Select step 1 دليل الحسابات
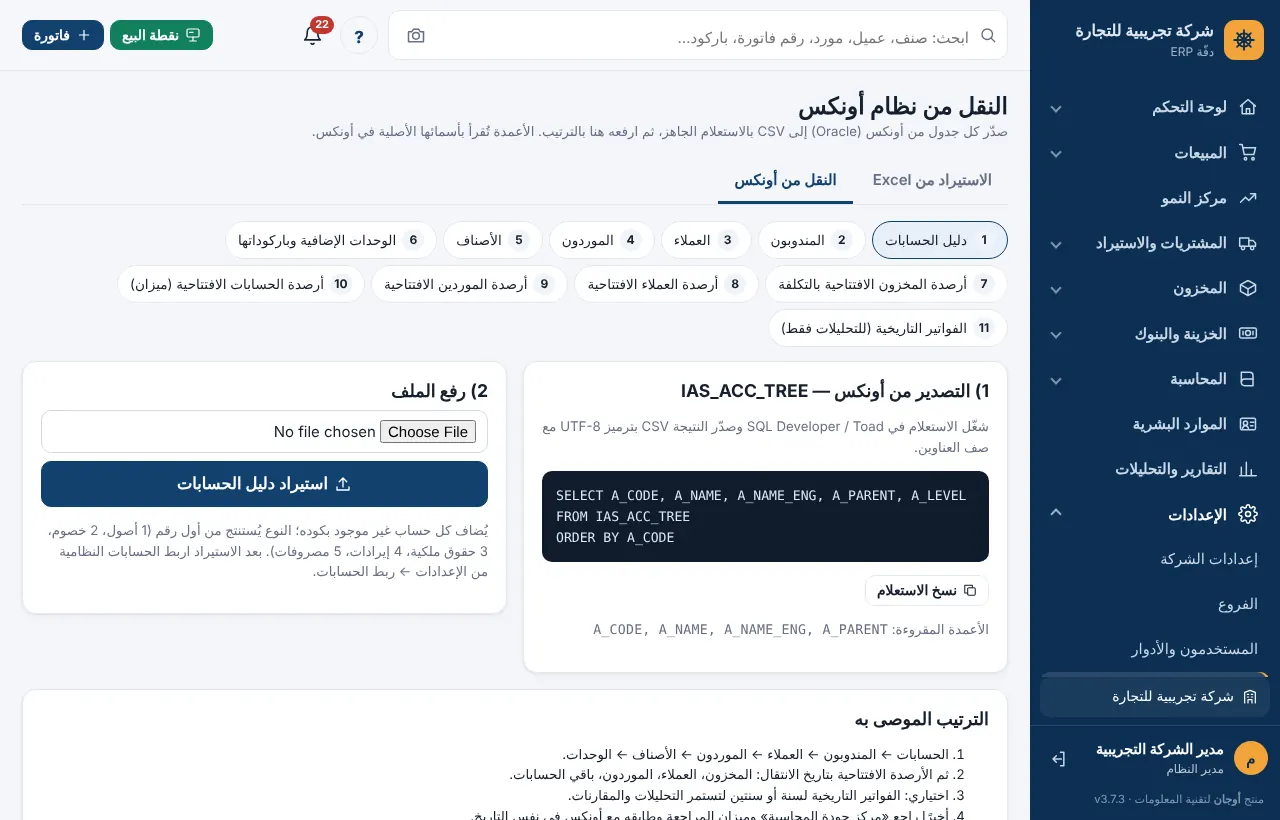The height and width of the screenshot is (820, 1280). (940, 240)
